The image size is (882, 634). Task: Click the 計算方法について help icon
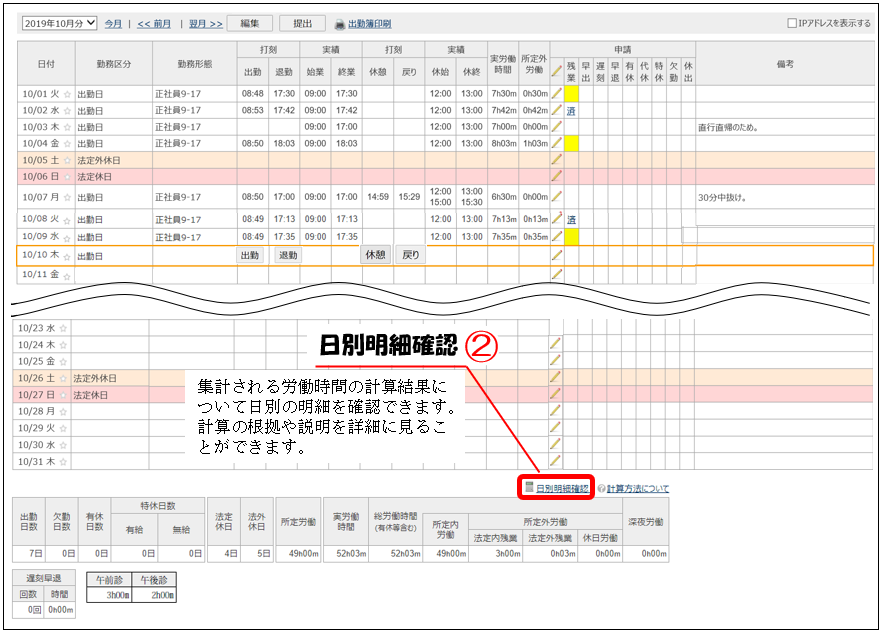click(601, 489)
